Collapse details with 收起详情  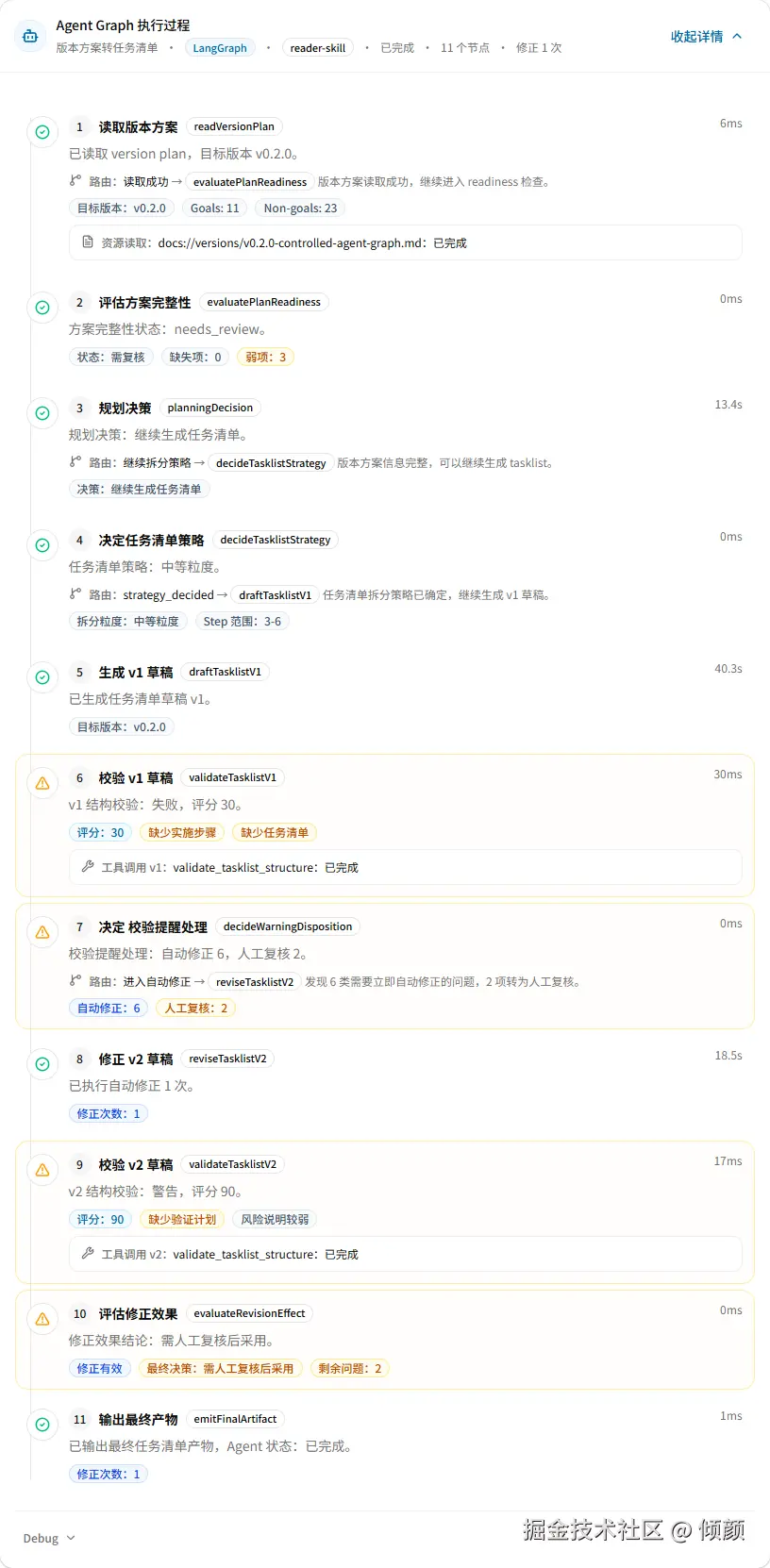click(696, 37)
